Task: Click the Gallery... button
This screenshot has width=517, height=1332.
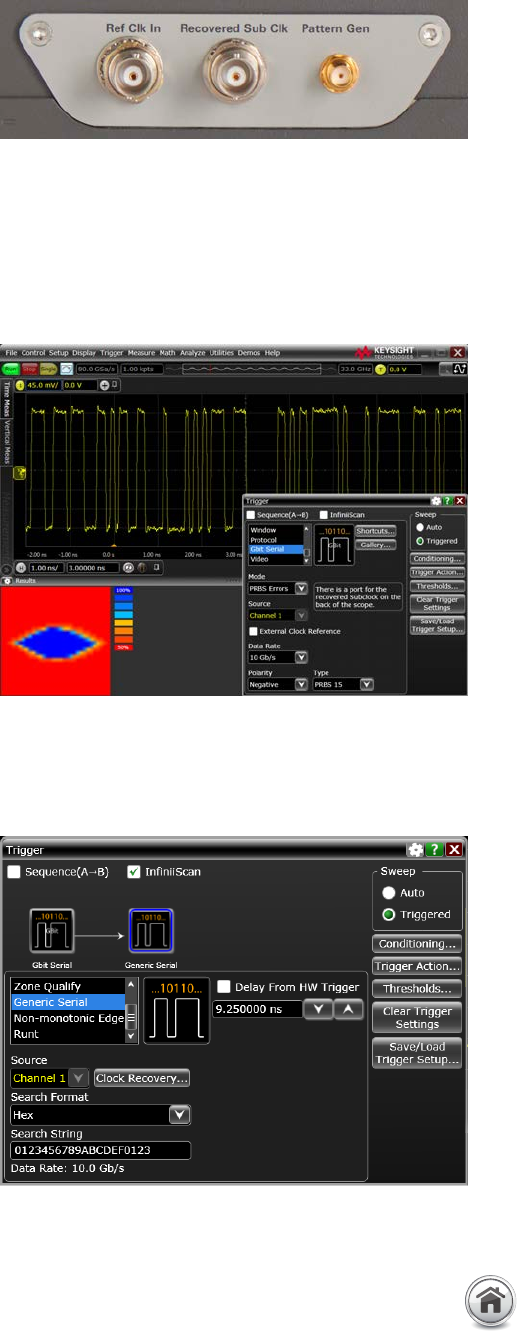Action: 376,545
